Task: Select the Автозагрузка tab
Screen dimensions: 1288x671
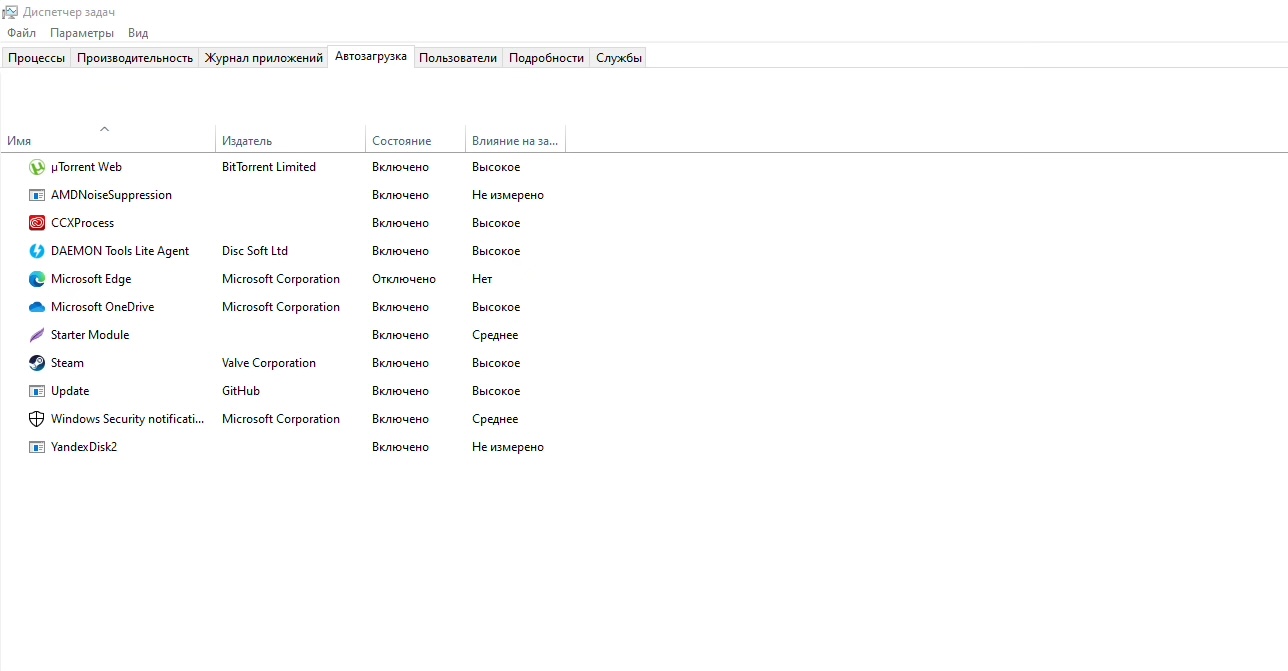Action: coord(371,56)
